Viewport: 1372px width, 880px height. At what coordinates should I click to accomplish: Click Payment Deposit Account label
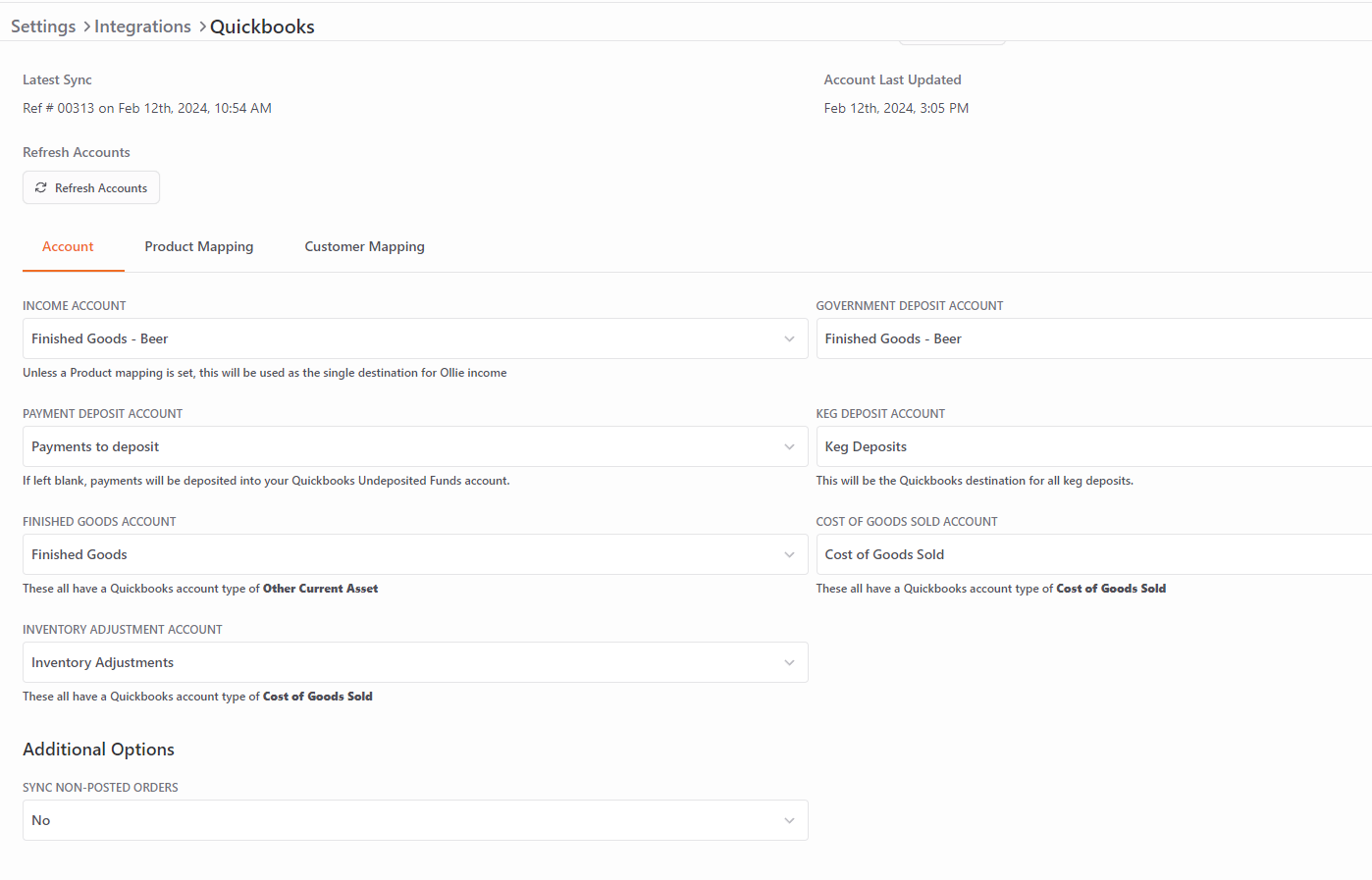[x=103, y=414]
